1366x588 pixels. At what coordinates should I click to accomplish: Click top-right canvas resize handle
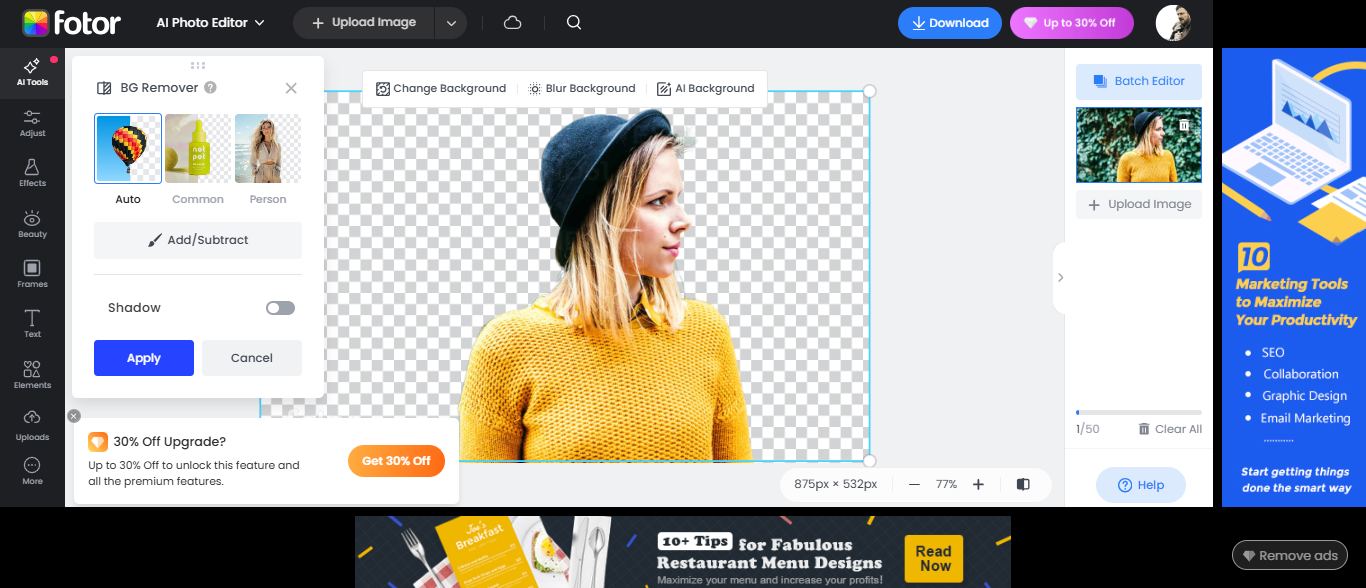click(869, 91)
